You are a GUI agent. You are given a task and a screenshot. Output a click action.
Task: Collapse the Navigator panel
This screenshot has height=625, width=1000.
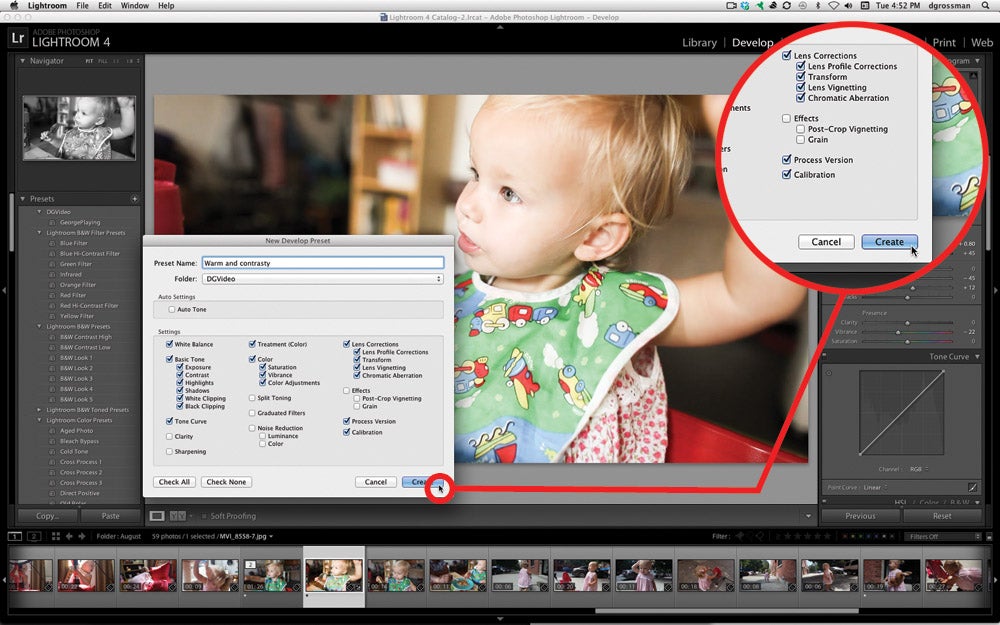click(x=23, y=61)
